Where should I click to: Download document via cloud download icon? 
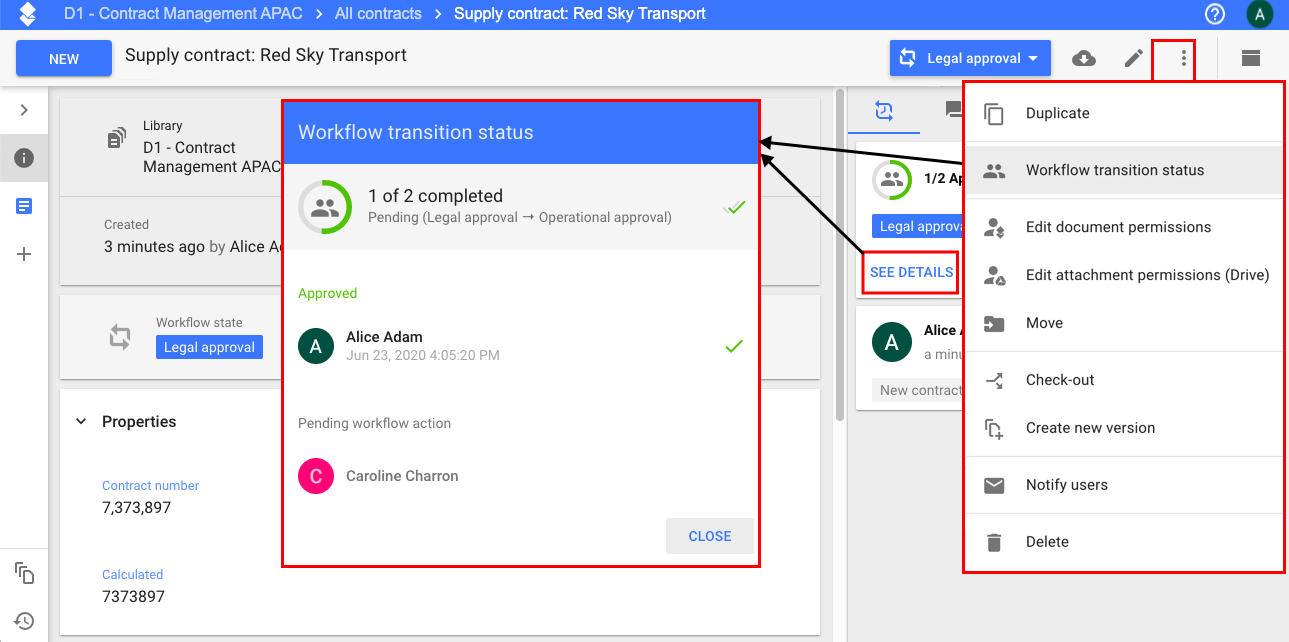pos(1083,58)
